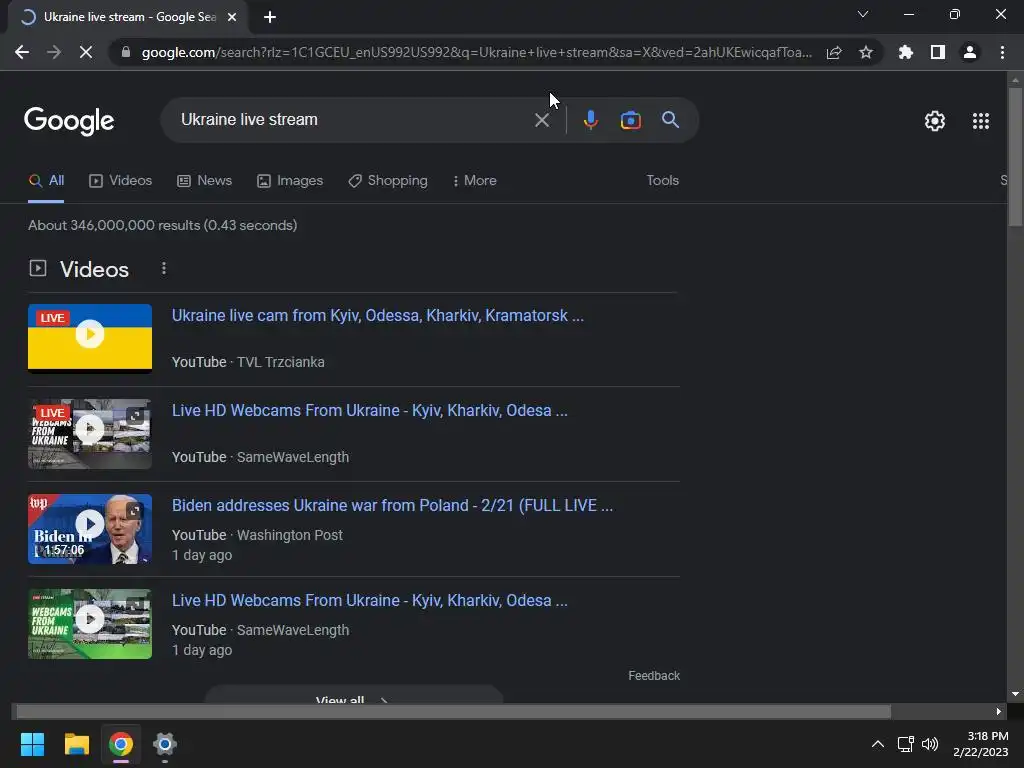Click the scroll down arrow
Viewport: 1024px width, 768px height.
pyautogui.click(x=1015, y=694)
